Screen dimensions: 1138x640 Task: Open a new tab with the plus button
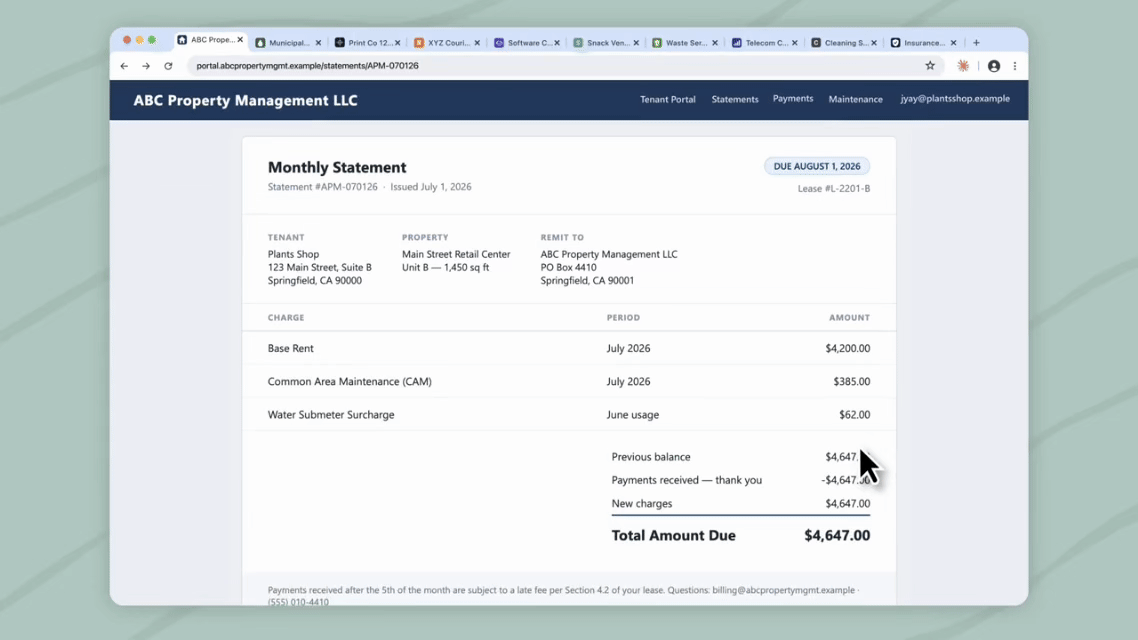(x=976, y=43)
